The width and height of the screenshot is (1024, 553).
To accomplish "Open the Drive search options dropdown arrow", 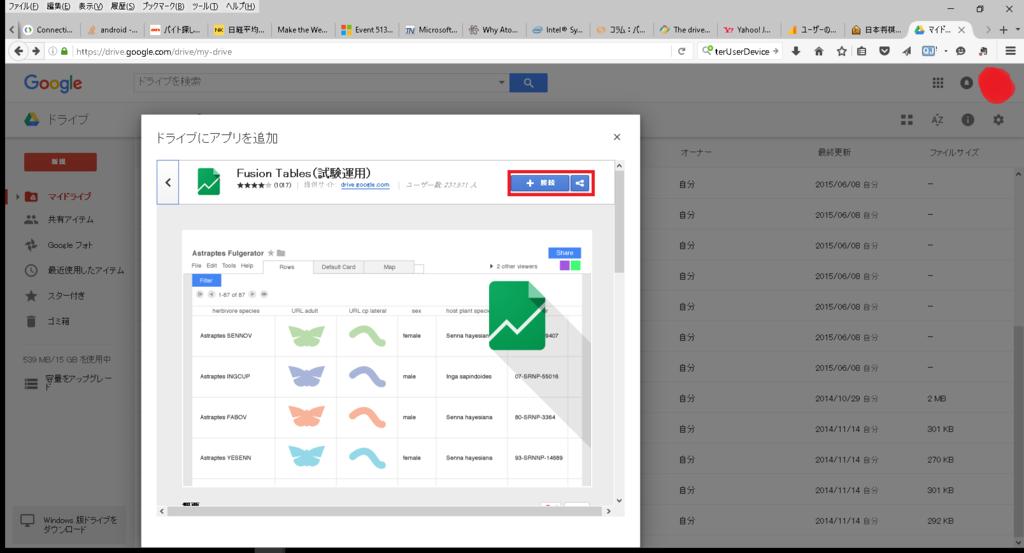I will coord(501,83).
